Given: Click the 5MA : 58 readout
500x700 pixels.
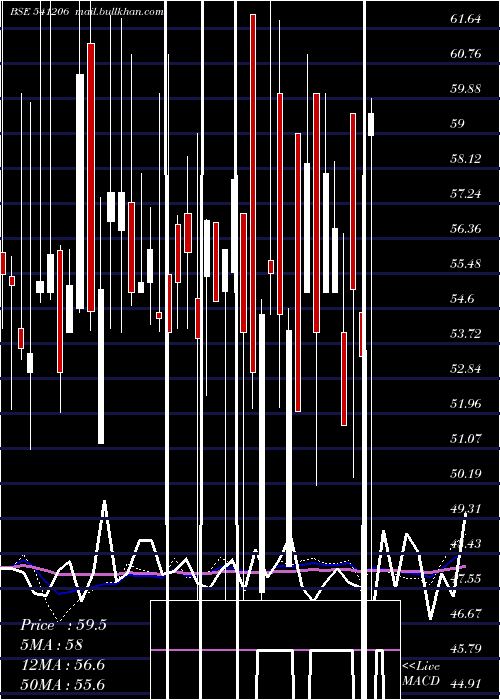Looking at the screenshot, I should coord(52,645).
